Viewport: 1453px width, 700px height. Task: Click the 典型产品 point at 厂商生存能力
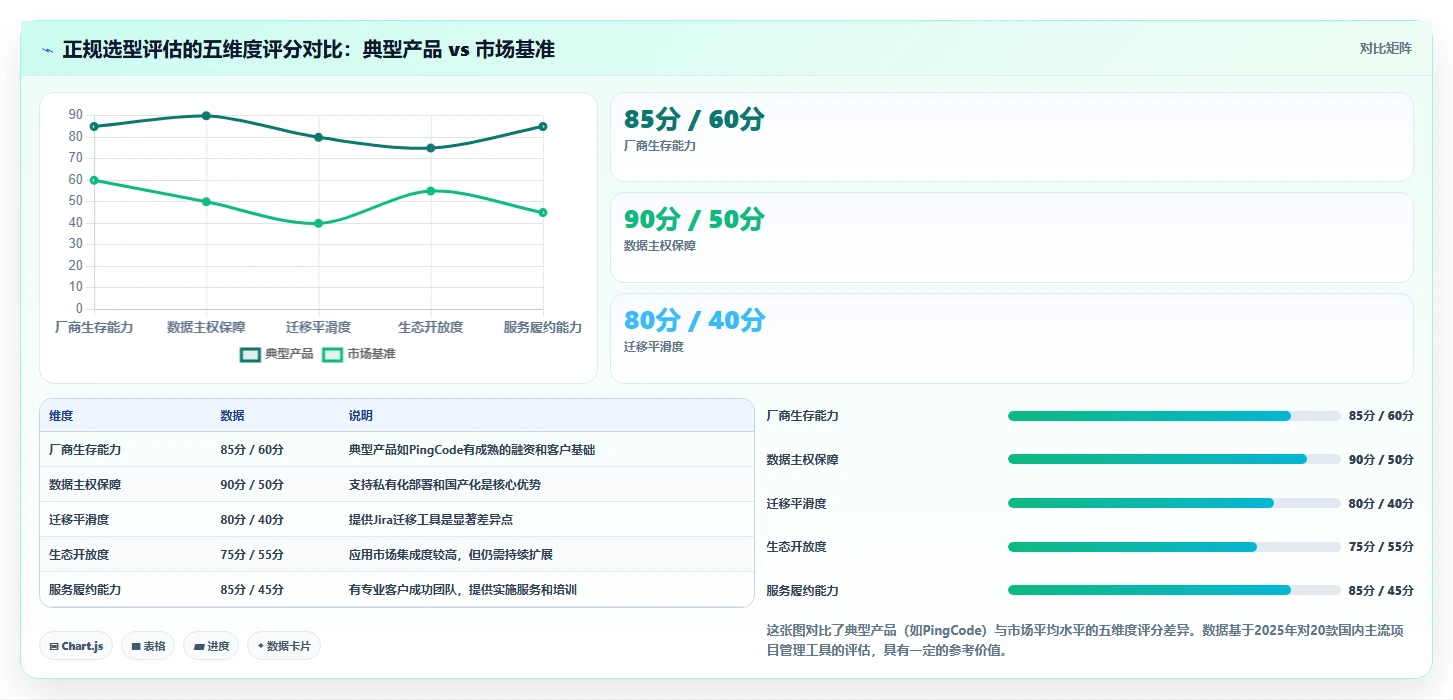coord(94,126)
